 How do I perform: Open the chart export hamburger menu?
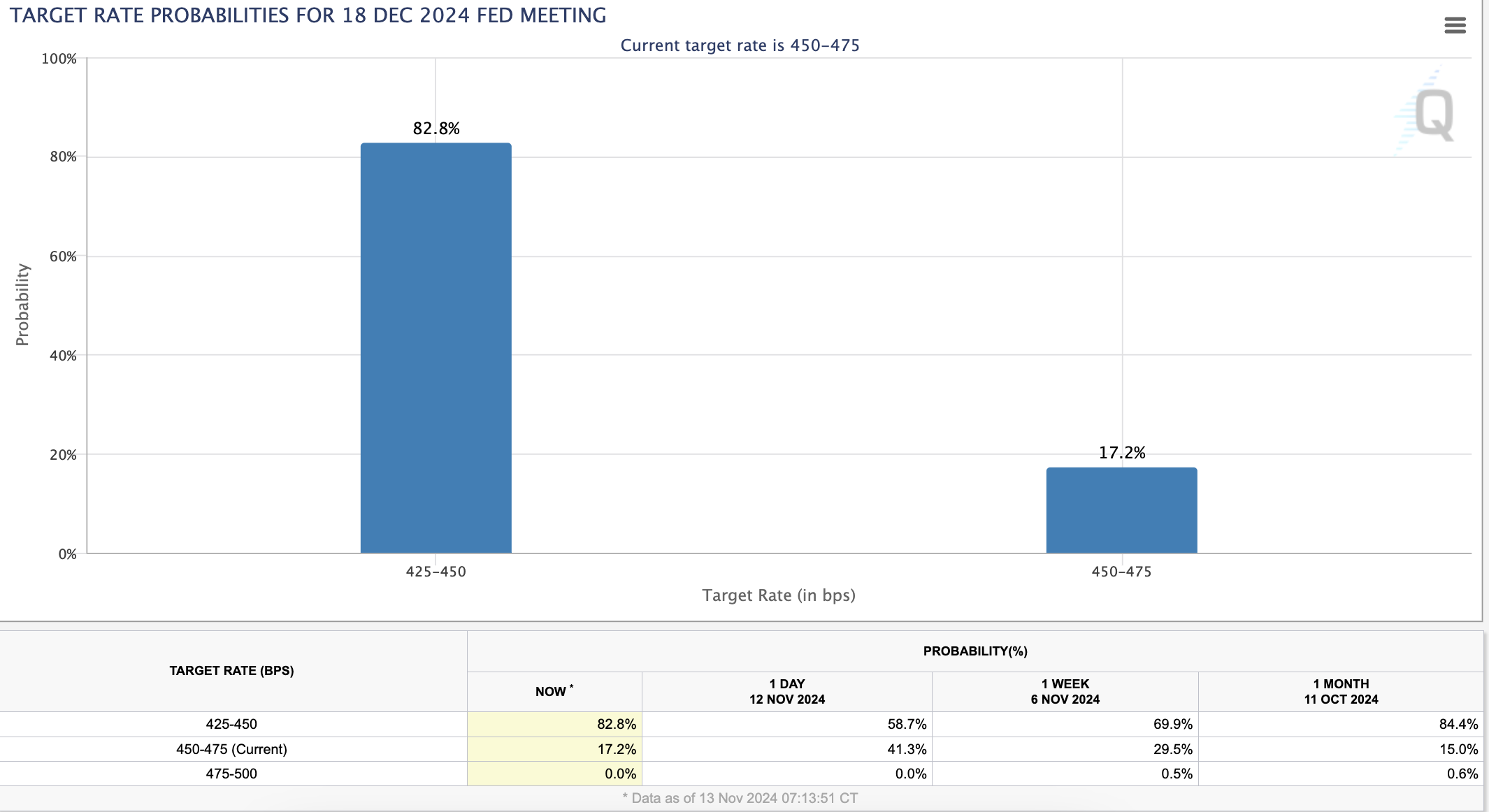pos(1456,25)
